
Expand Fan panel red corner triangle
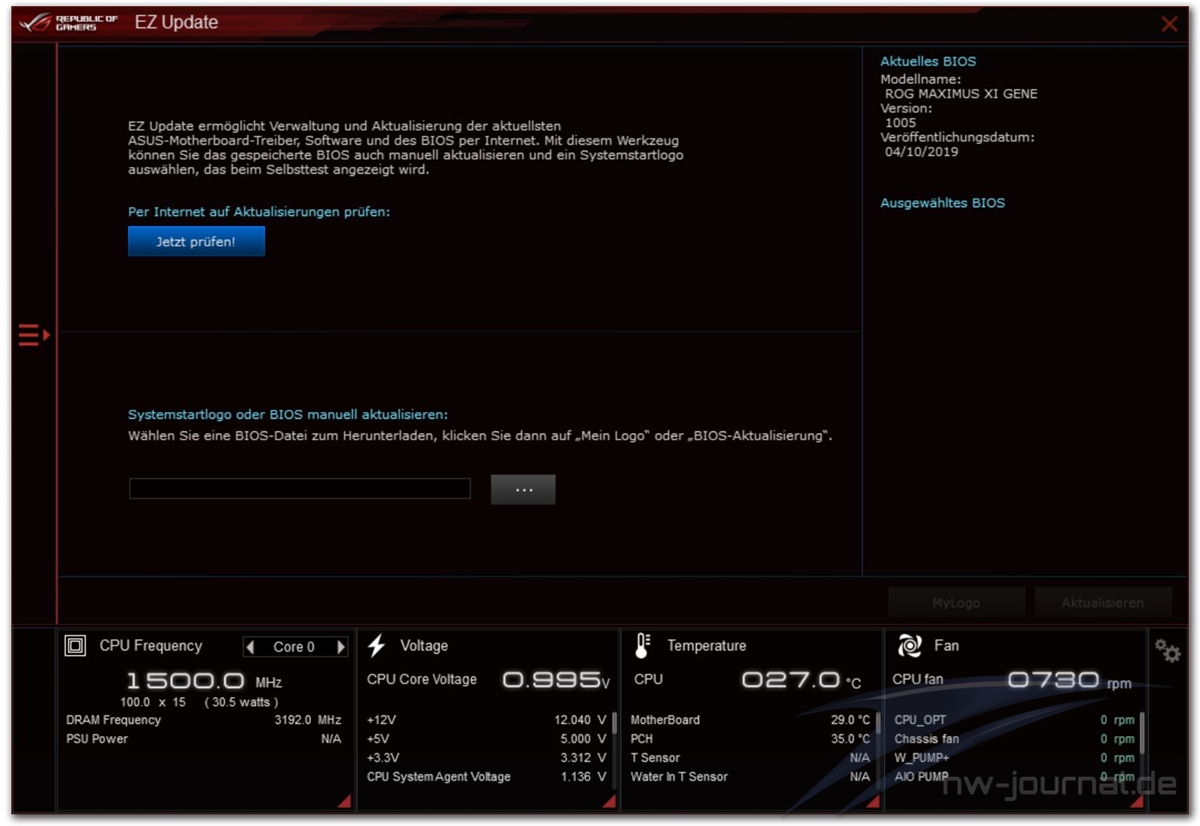pos(1137,801)
